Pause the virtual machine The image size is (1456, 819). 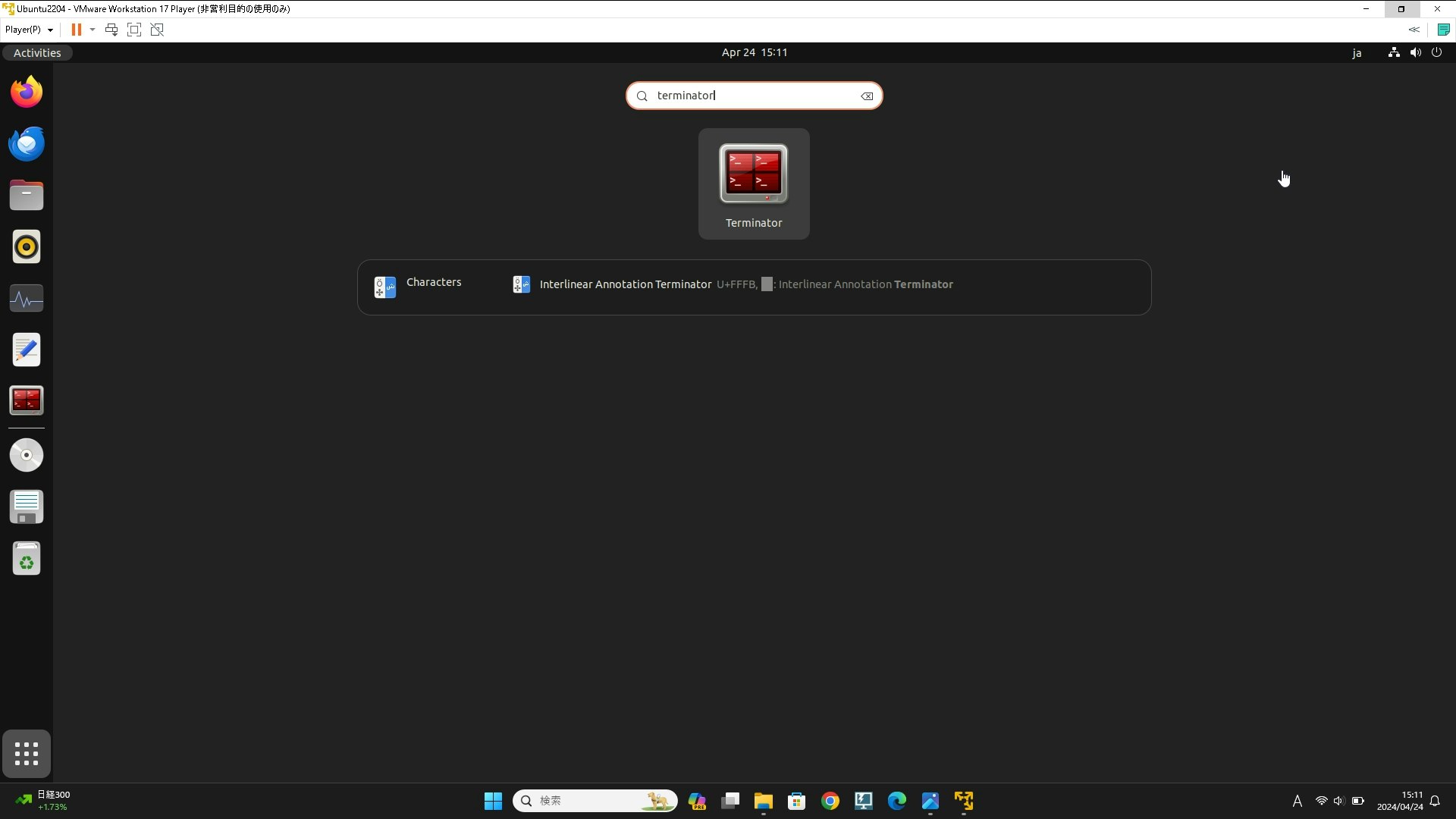(77, 30)
